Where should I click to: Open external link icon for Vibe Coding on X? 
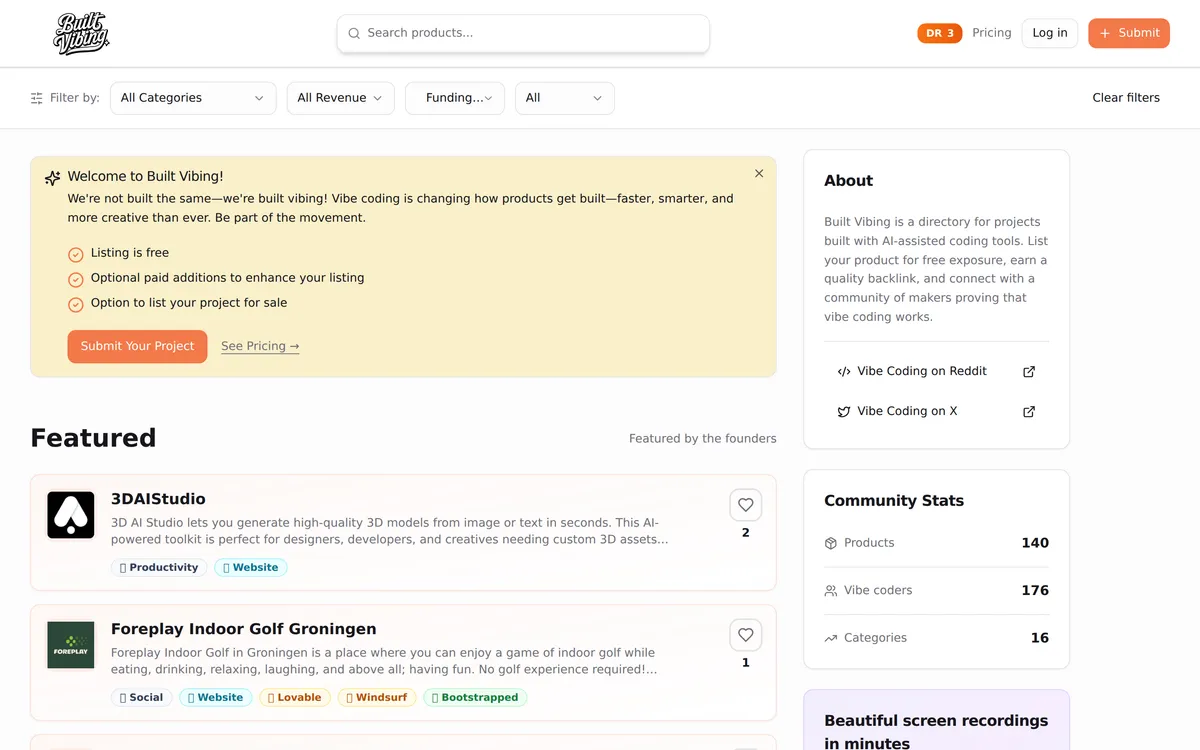point(1029,411)
